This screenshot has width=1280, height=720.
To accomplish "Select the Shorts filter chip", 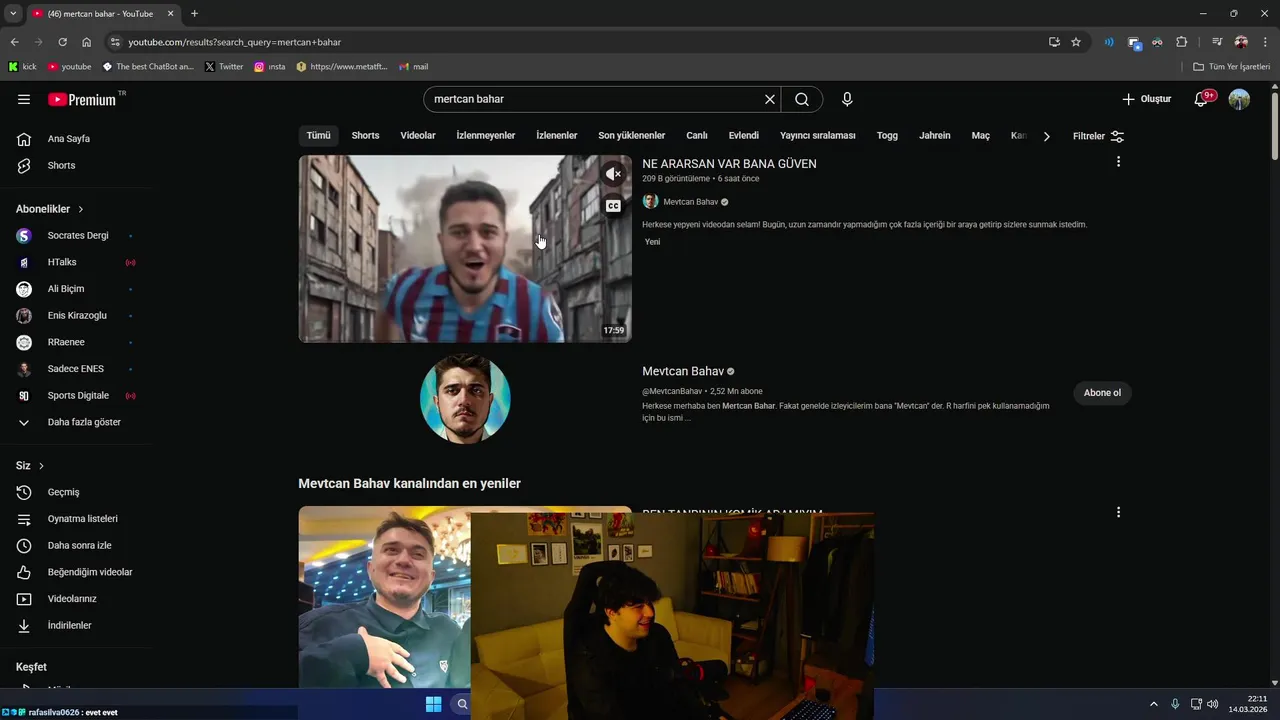I will click(365, 136).
